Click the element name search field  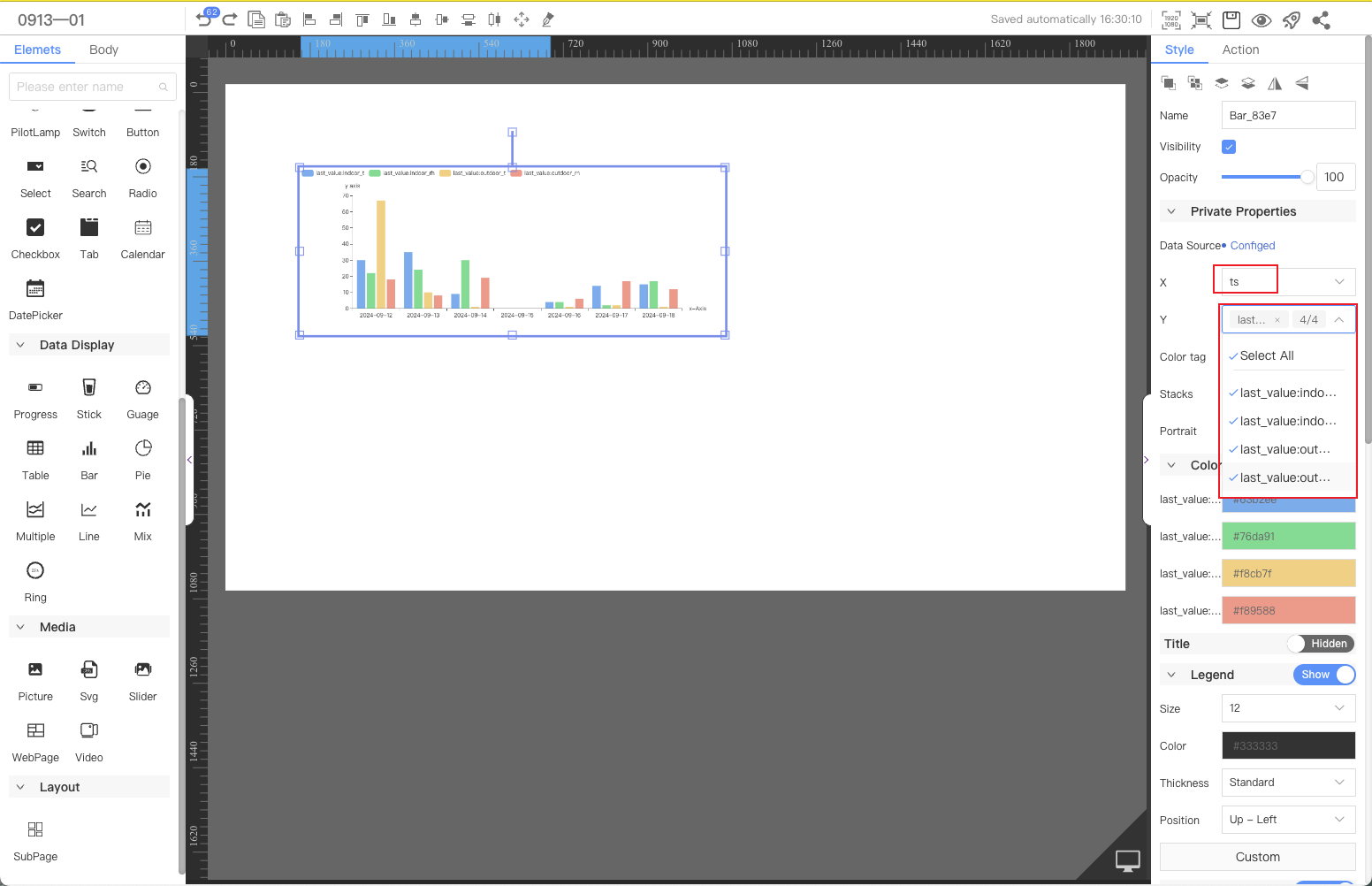(87, 87)
